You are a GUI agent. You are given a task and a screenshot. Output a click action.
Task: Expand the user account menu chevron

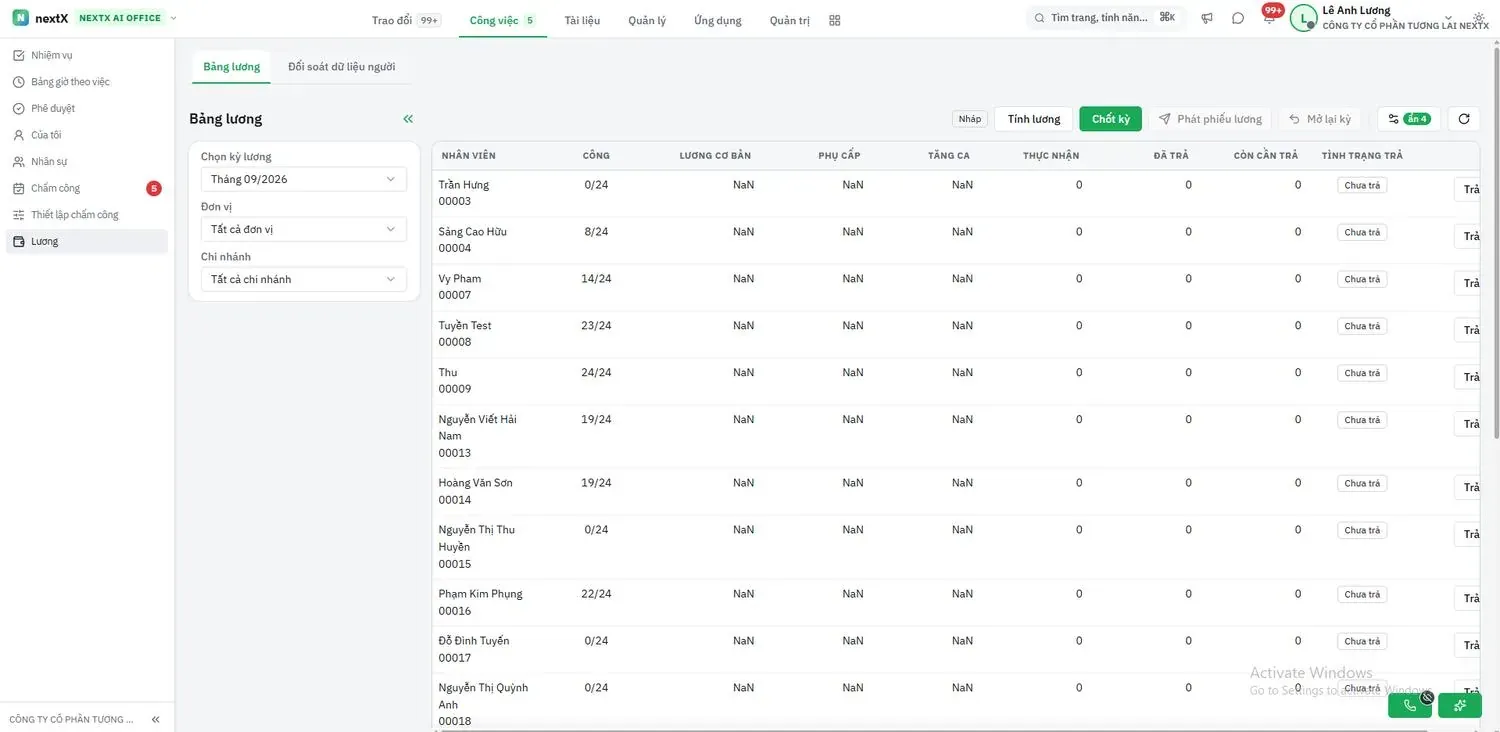tap(1449, 18)
